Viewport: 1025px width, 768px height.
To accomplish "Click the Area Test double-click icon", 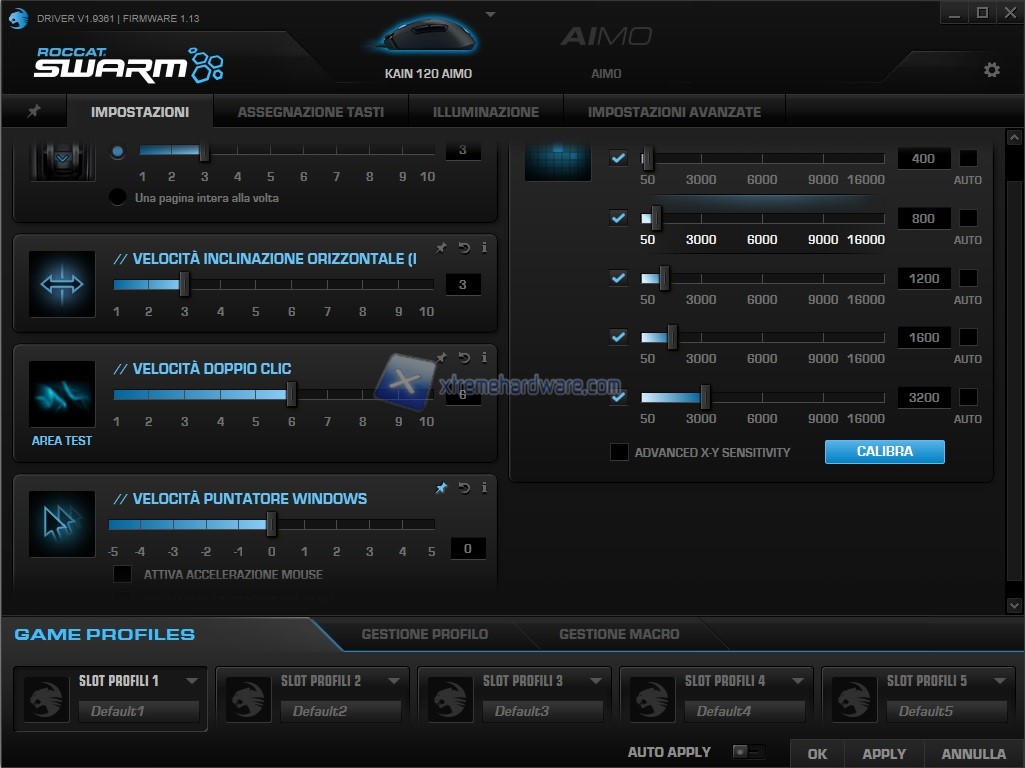I will coord(62,395).
